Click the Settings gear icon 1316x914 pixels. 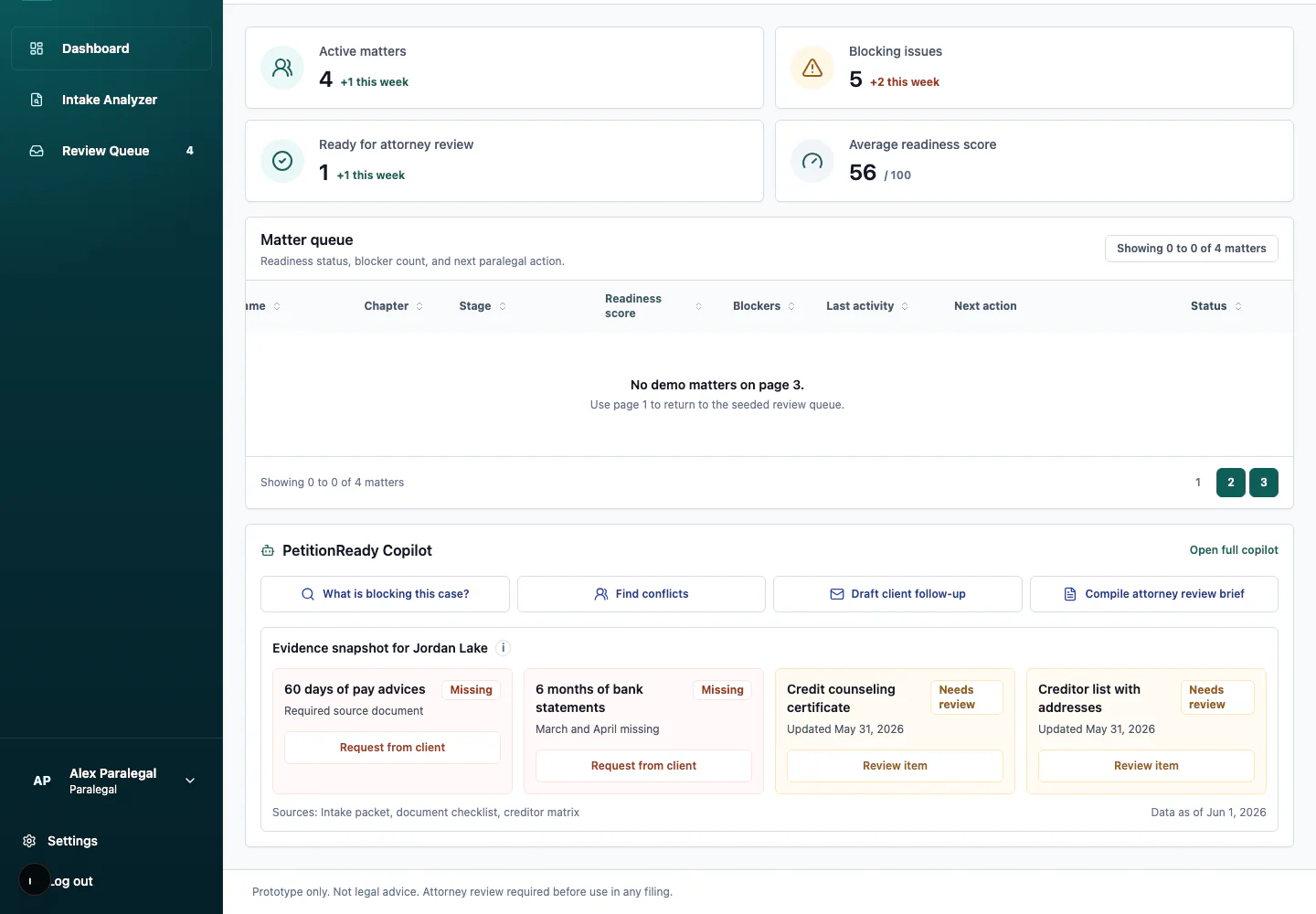(x=29, y=841)
